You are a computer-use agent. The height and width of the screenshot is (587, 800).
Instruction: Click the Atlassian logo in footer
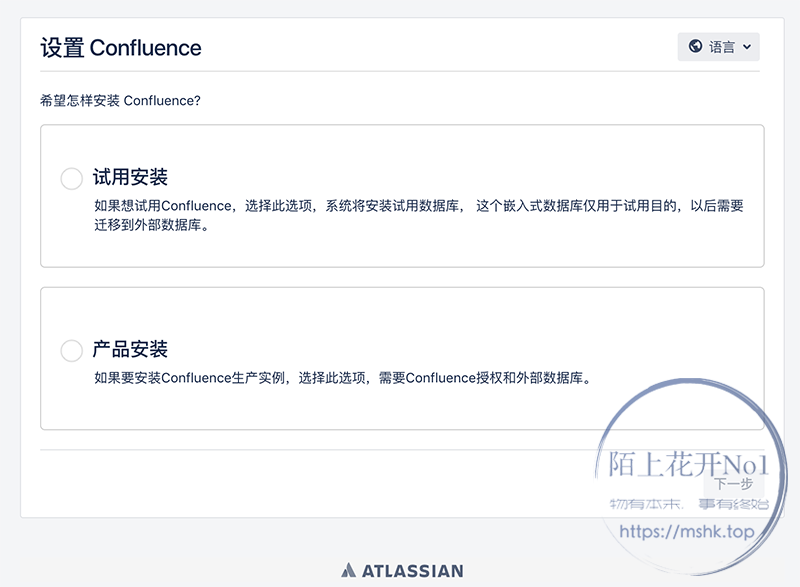tap(402, 570)
